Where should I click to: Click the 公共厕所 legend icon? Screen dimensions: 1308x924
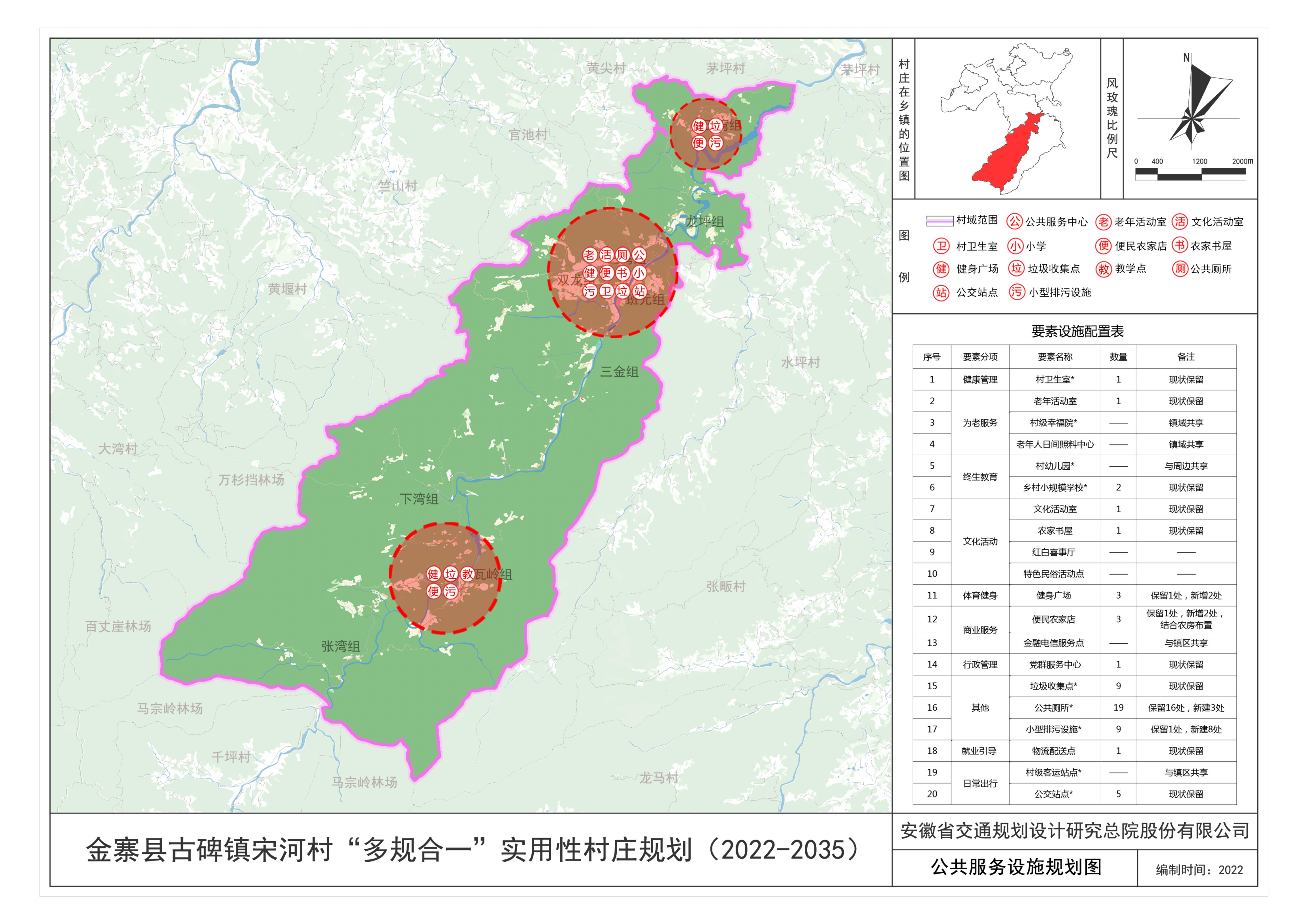(1180, 269)
